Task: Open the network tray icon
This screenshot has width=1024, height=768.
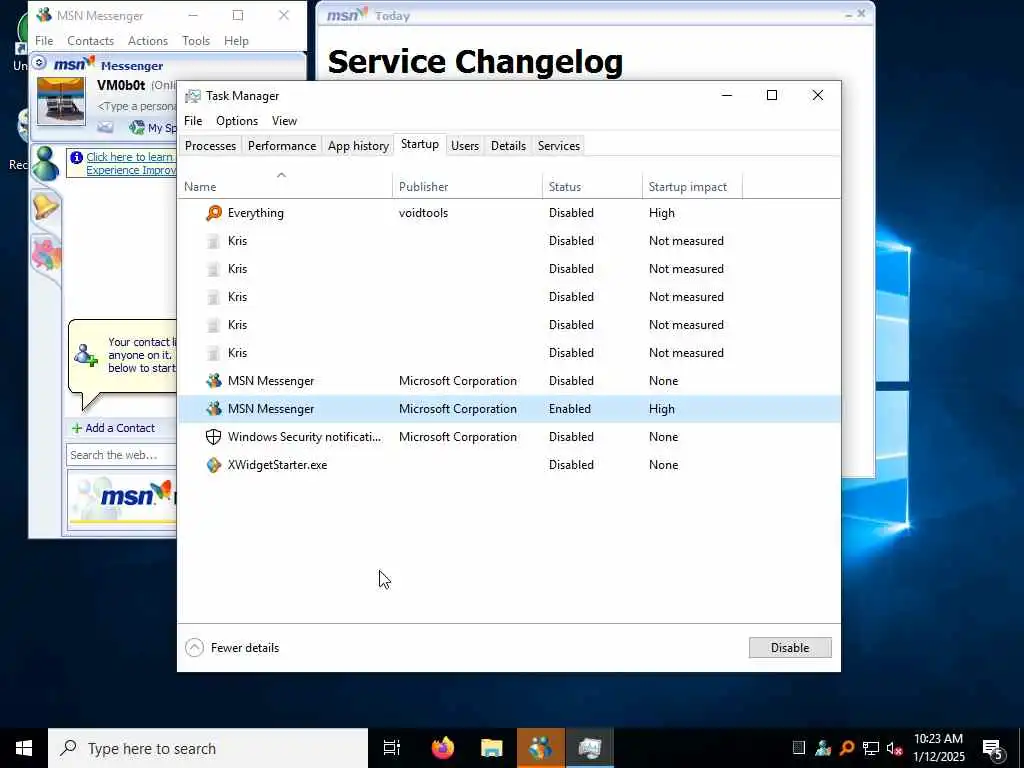Action: [871, 748]
